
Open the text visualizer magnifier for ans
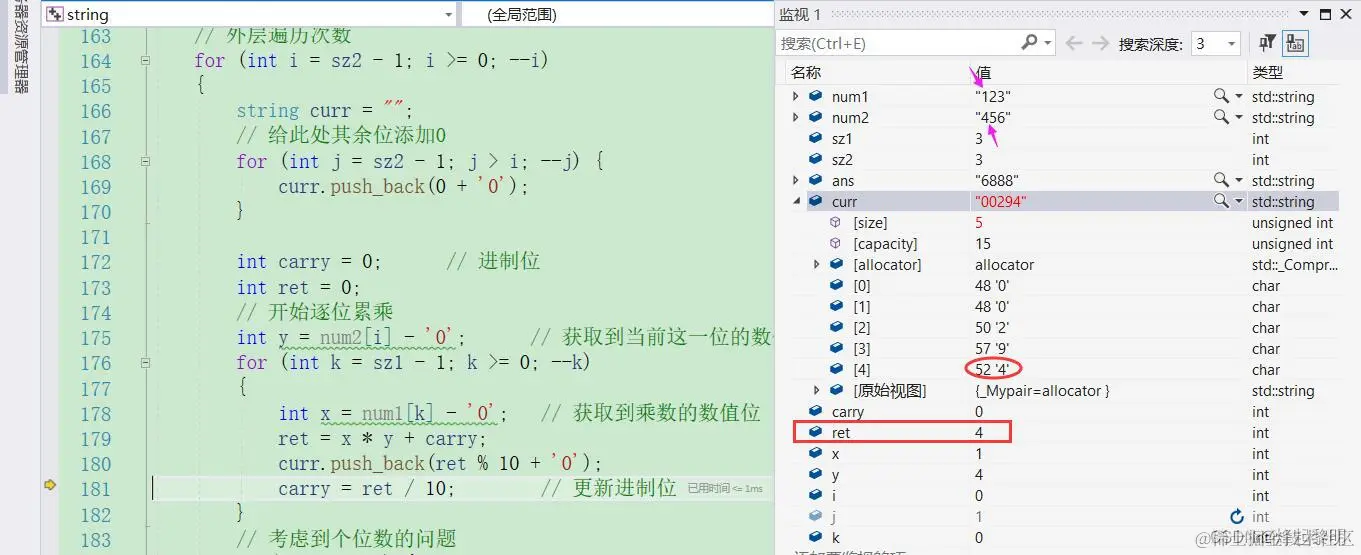[x=1221, y=180]
